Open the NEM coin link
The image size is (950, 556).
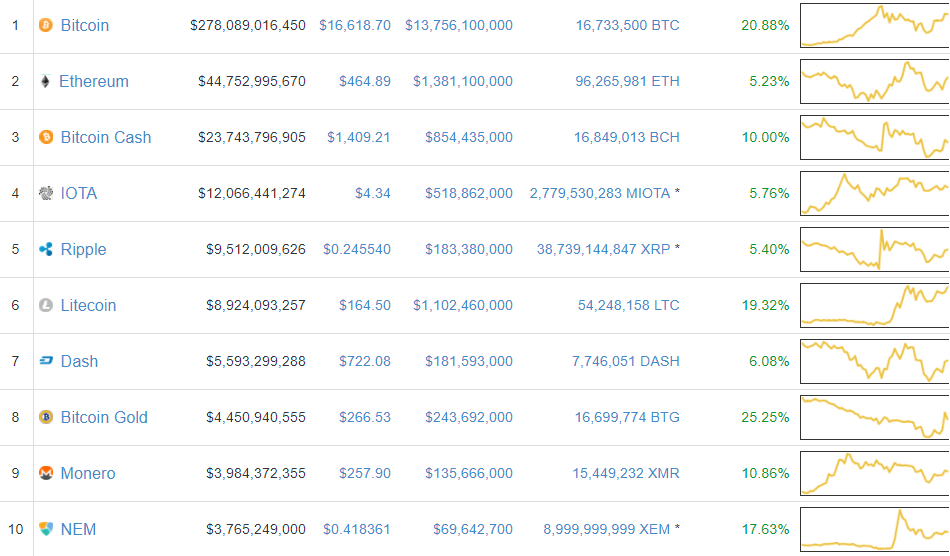(78, 529)
